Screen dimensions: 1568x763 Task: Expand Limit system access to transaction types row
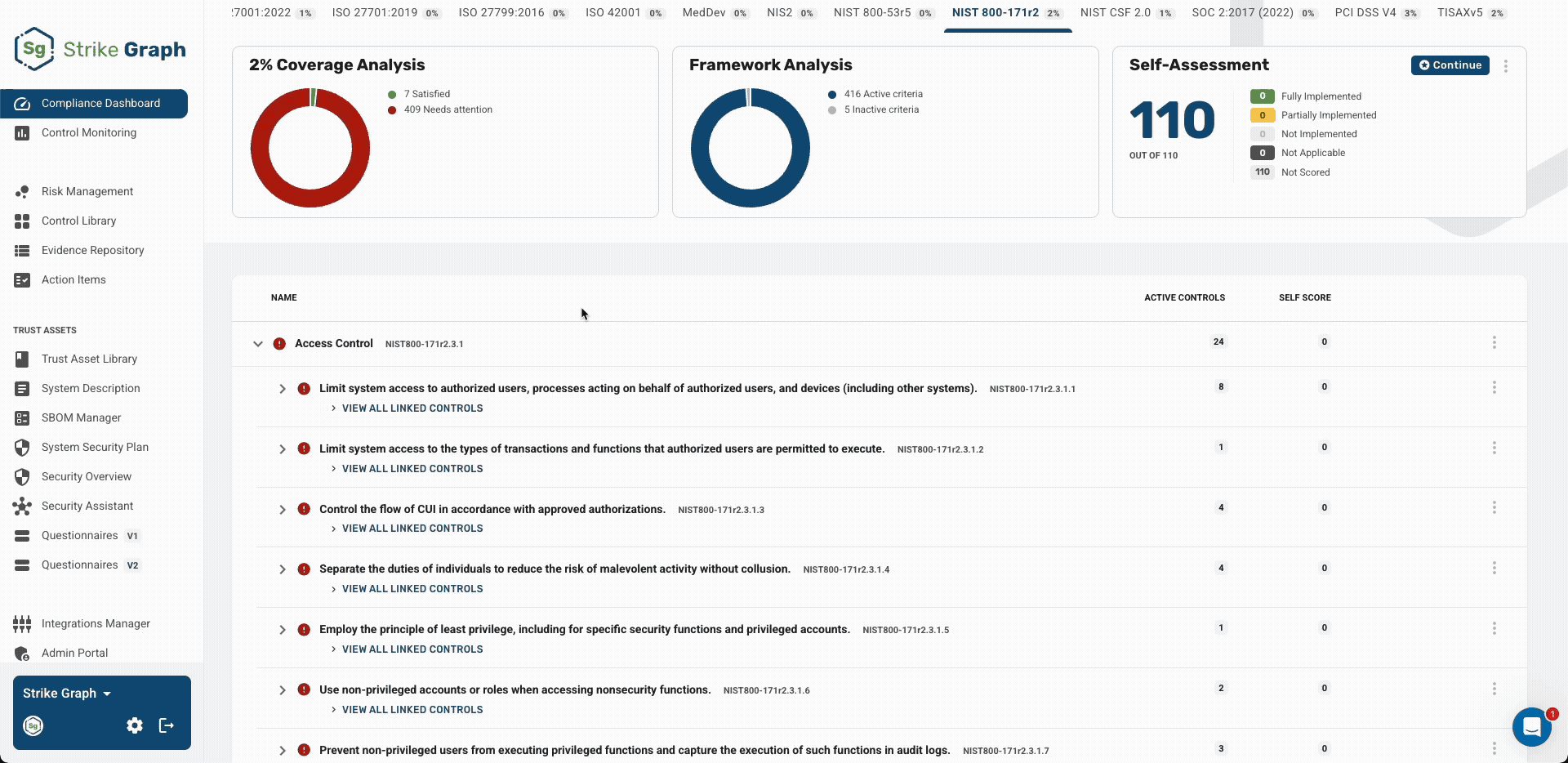pyautogui.click(x=283, y=449)
